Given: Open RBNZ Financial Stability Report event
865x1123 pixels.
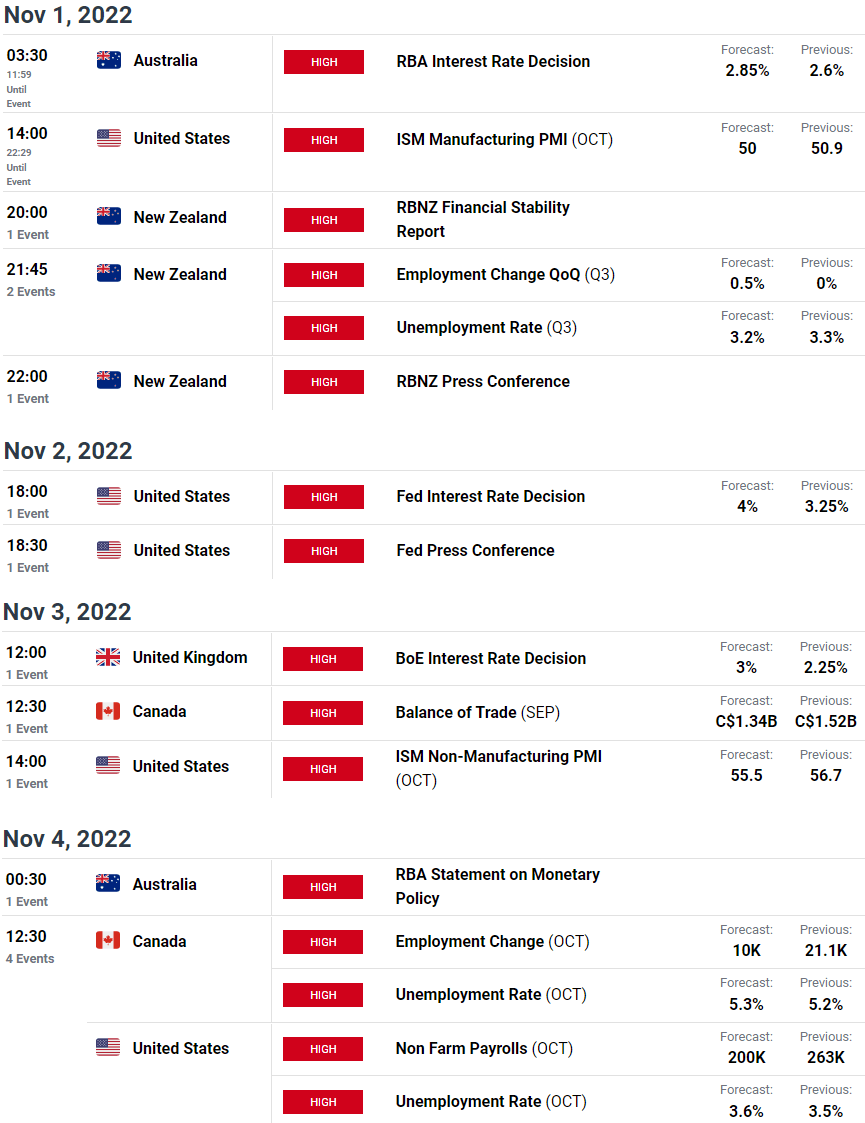Looking at the screenshot, I should 483,219.
